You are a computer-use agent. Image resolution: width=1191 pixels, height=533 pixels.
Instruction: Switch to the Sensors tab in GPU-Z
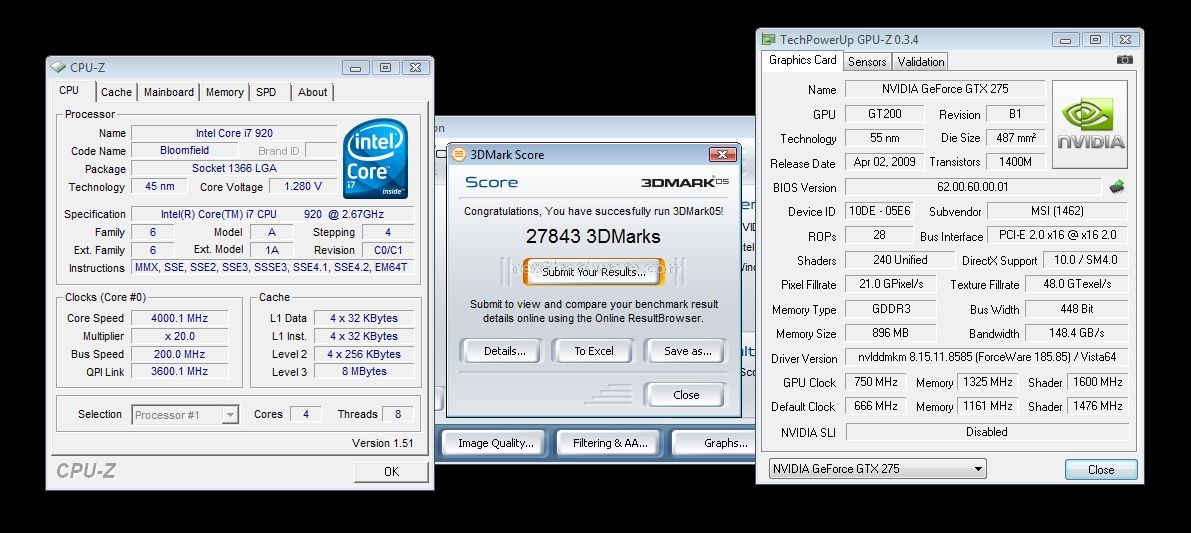point(867,62)
